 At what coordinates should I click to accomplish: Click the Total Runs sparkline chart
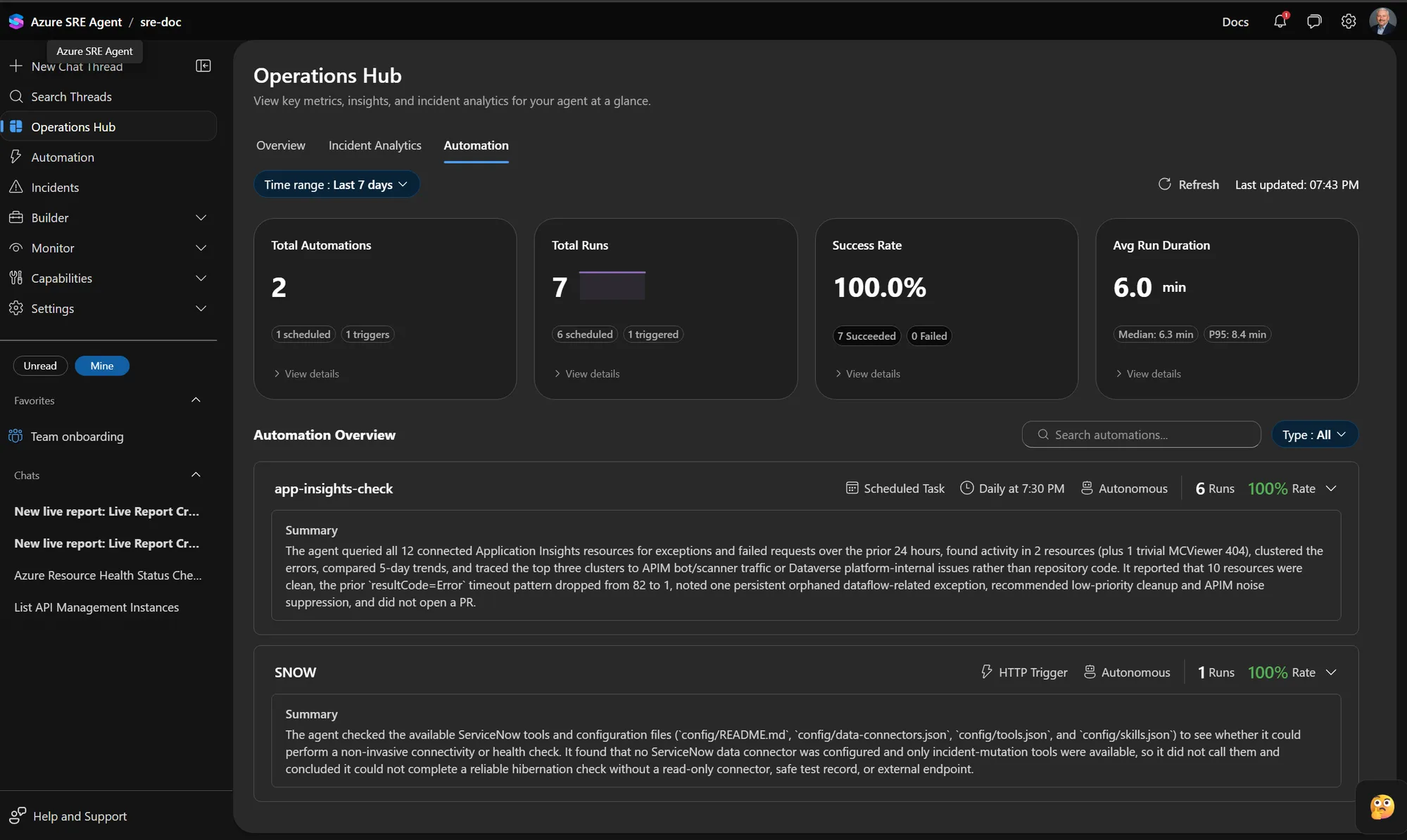tap(612, 286)
